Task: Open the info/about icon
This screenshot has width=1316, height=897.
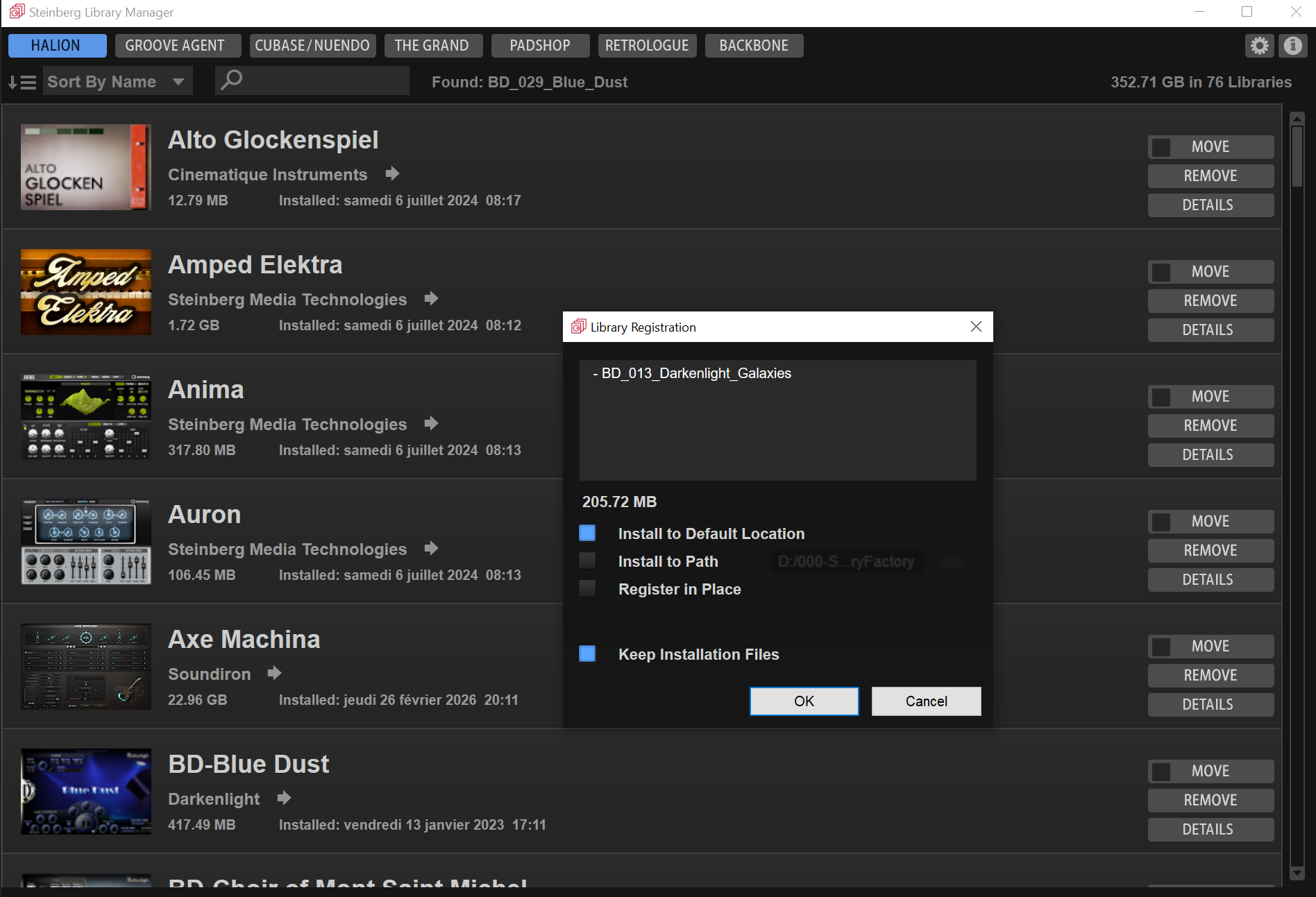Action: click(x=1292, y=46)
